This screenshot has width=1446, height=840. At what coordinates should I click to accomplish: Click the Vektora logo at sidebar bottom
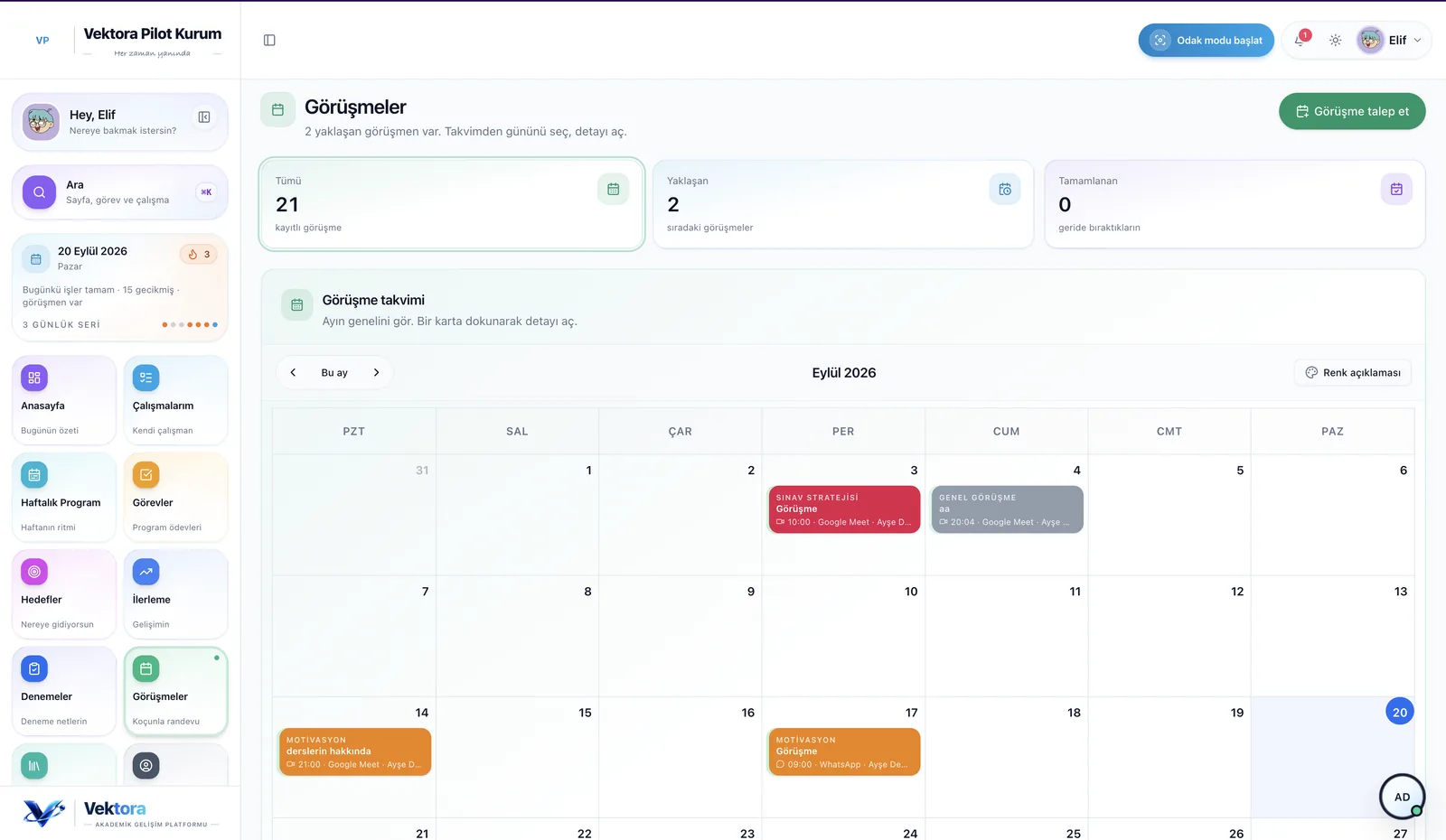tap(119, 813)
